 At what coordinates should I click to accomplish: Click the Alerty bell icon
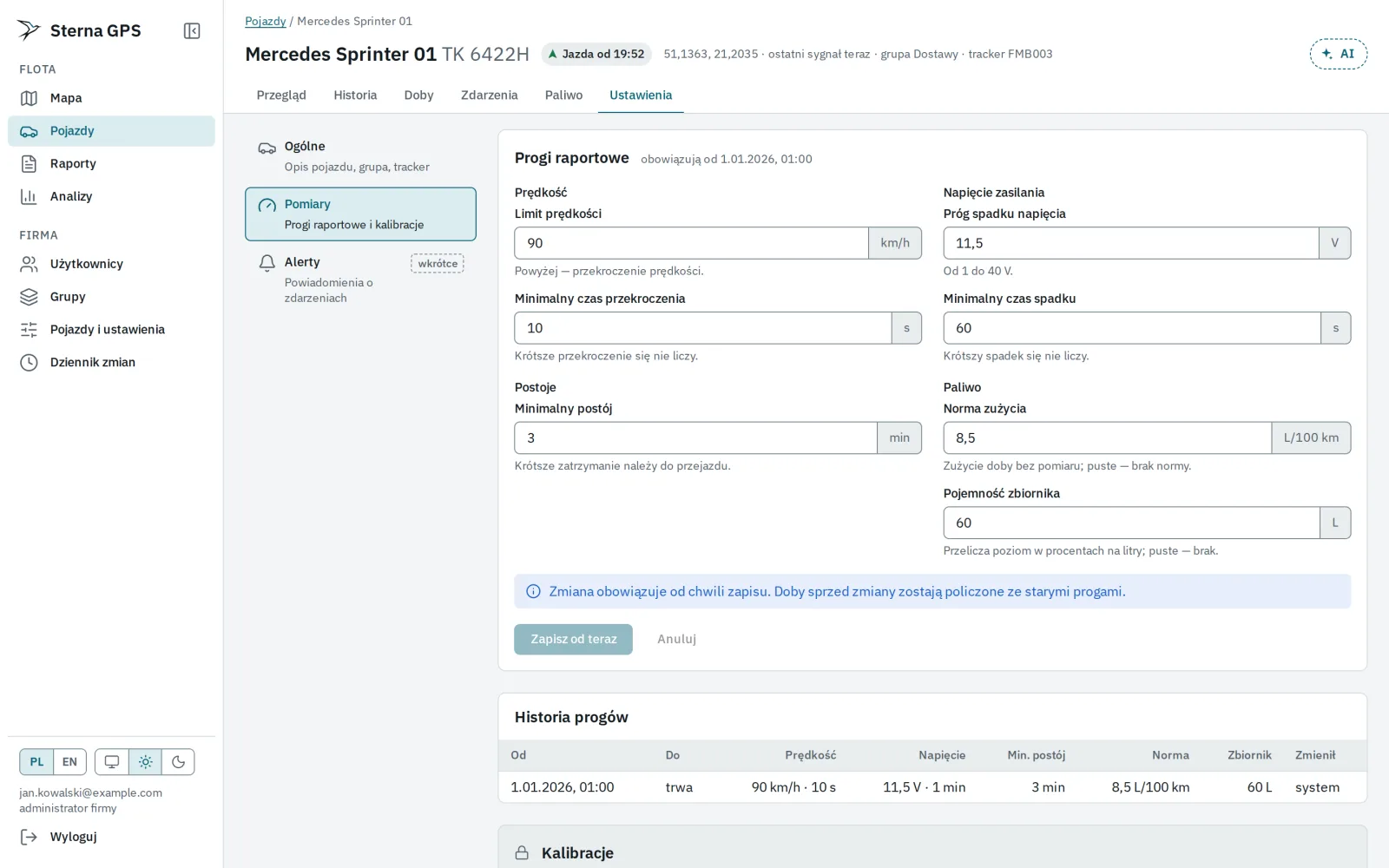click(x=267, y=263)
